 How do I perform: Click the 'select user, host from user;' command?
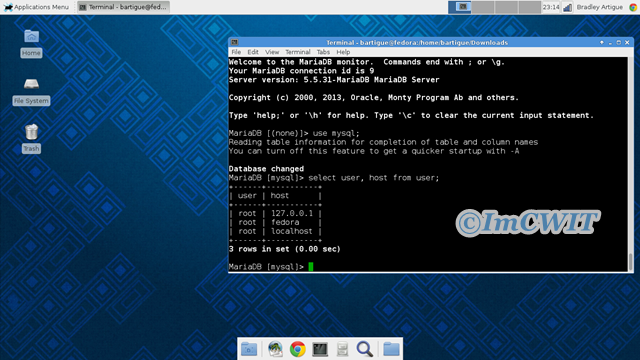click(373, 178)
